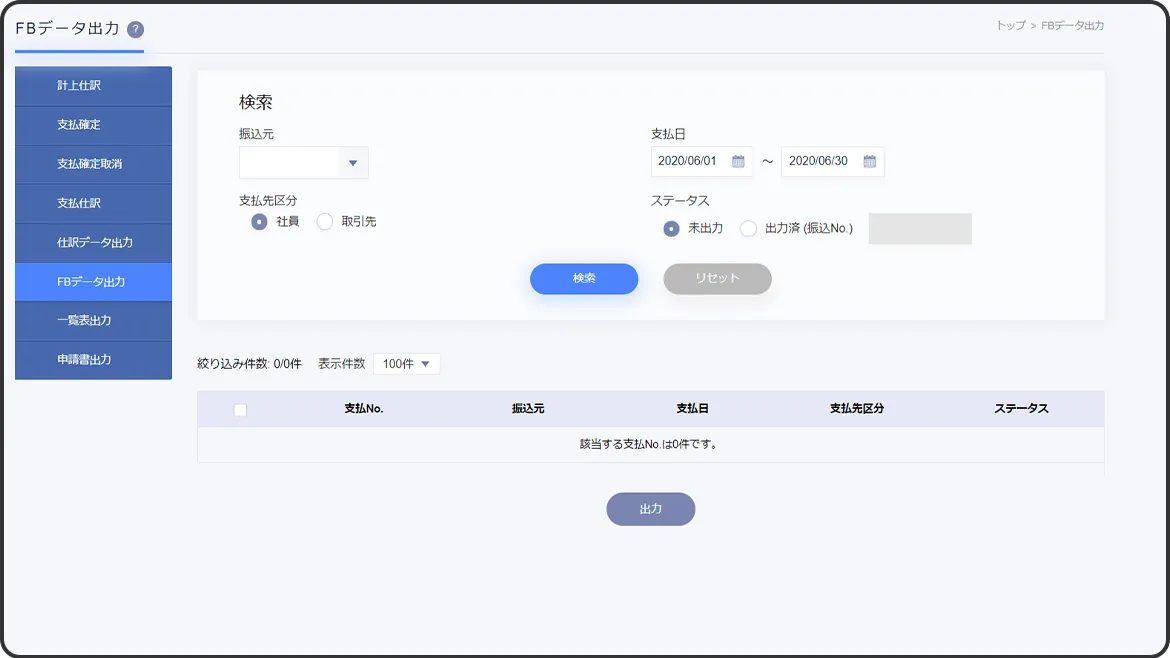
Task: Open the start date calendar picker icon
Action: pos(738,162)
